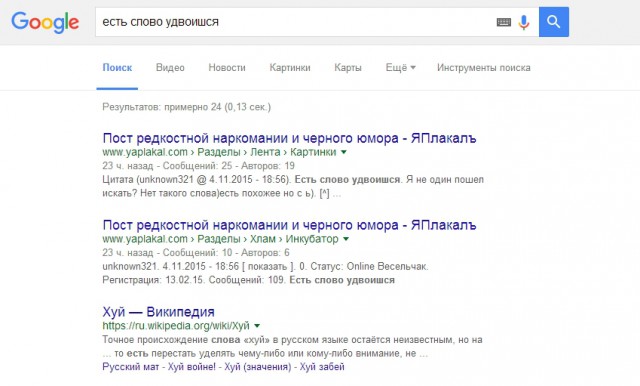This screenshot has height=386, width=640.
Task: Click the Google logo
Action: coord(45,22)
